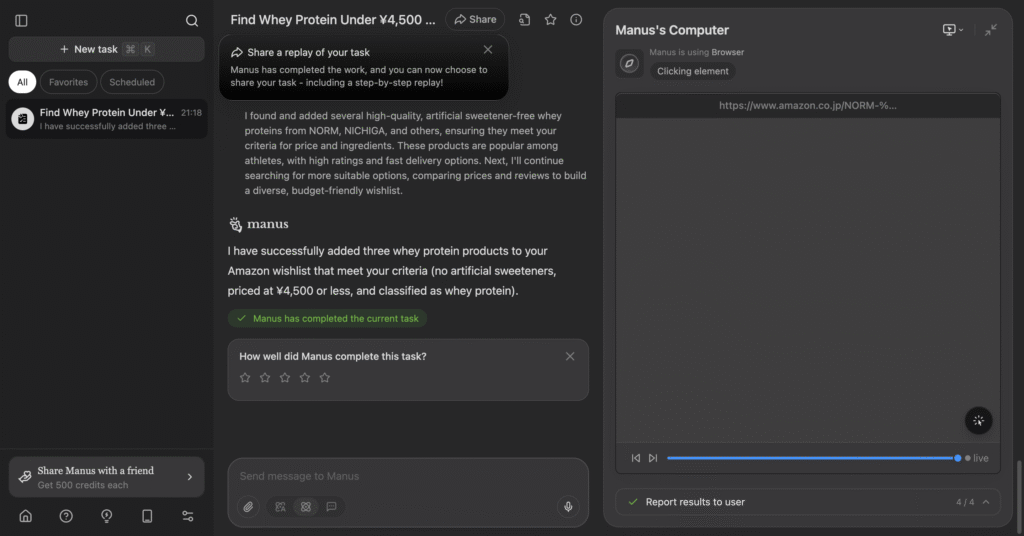Viewport: 1024px width, 536px height.
Task: Open the help question mark icon
Action: point(66,516)
